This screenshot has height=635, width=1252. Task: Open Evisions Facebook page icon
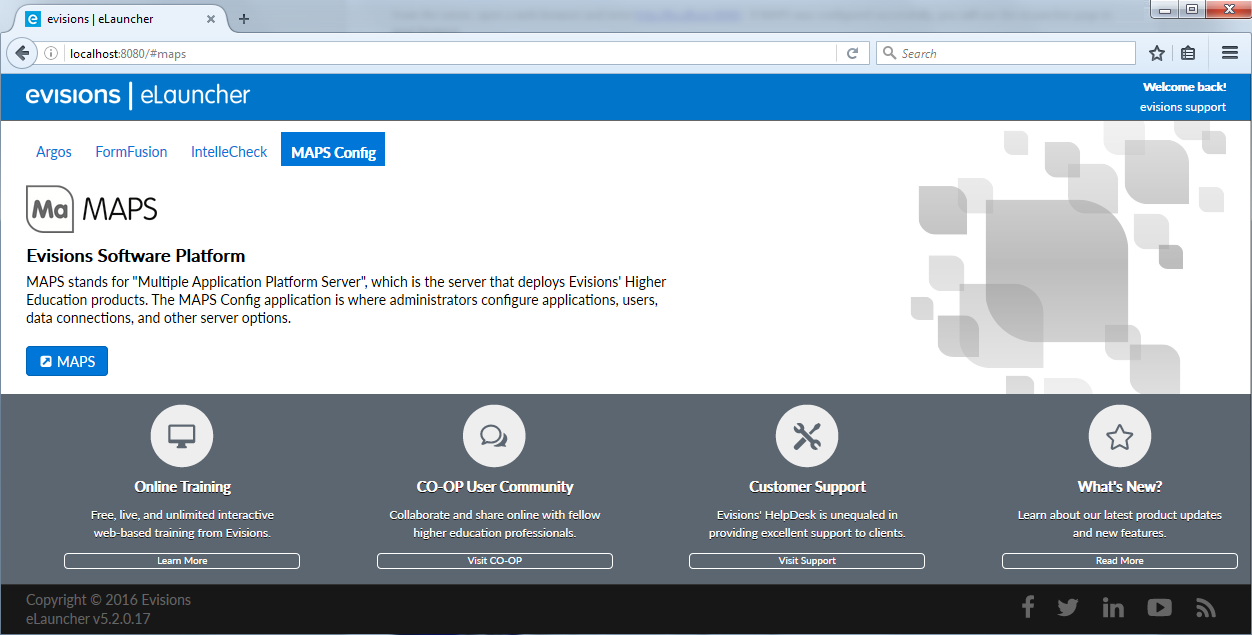[1027, 607]
